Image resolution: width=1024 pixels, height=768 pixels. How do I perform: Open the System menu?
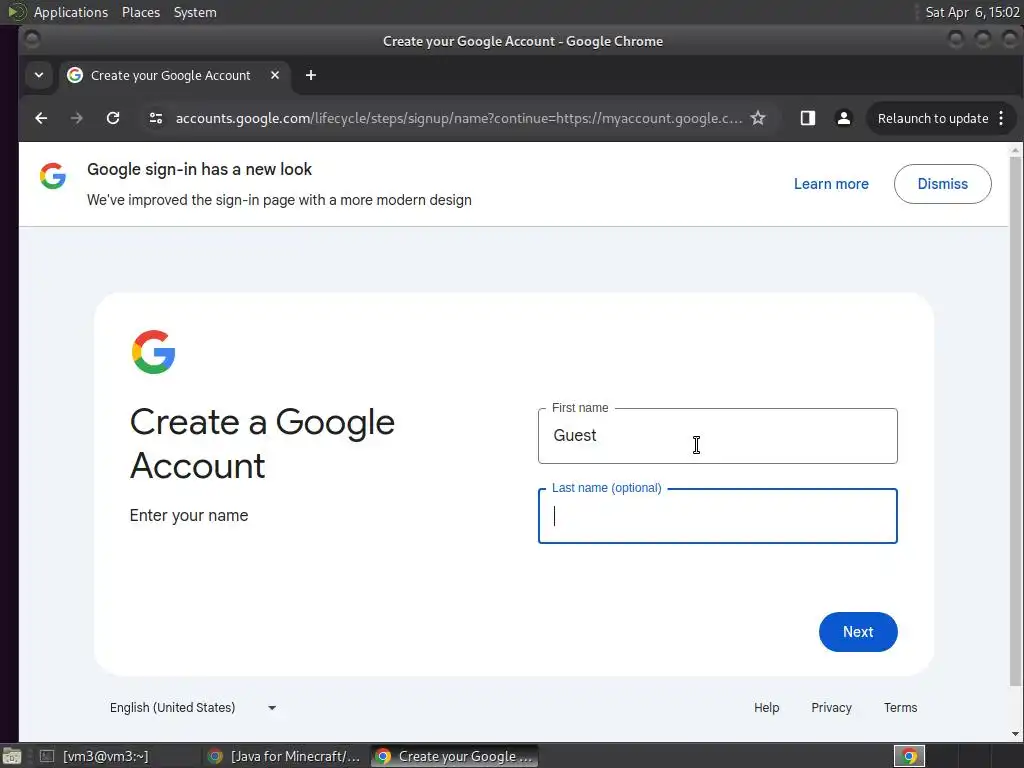[195, 12]
